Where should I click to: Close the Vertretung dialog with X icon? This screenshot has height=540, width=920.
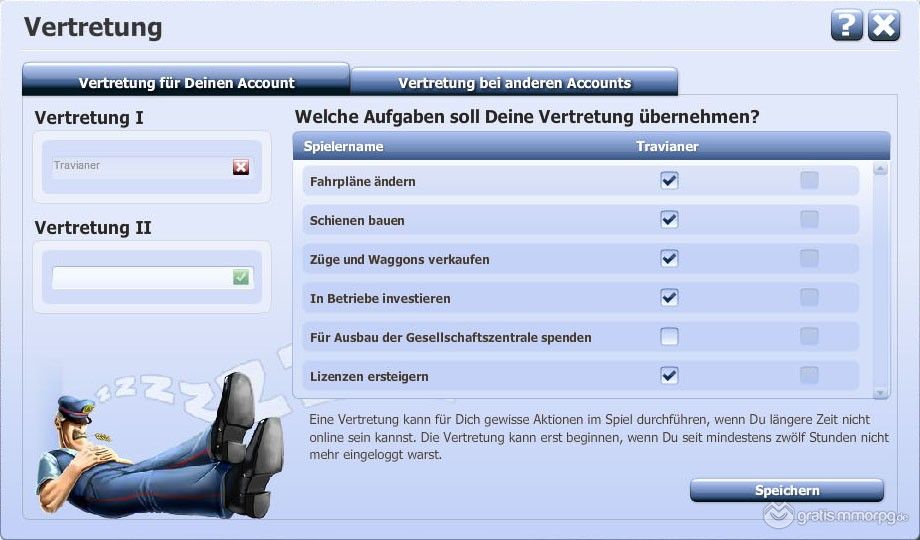point(884,26)
